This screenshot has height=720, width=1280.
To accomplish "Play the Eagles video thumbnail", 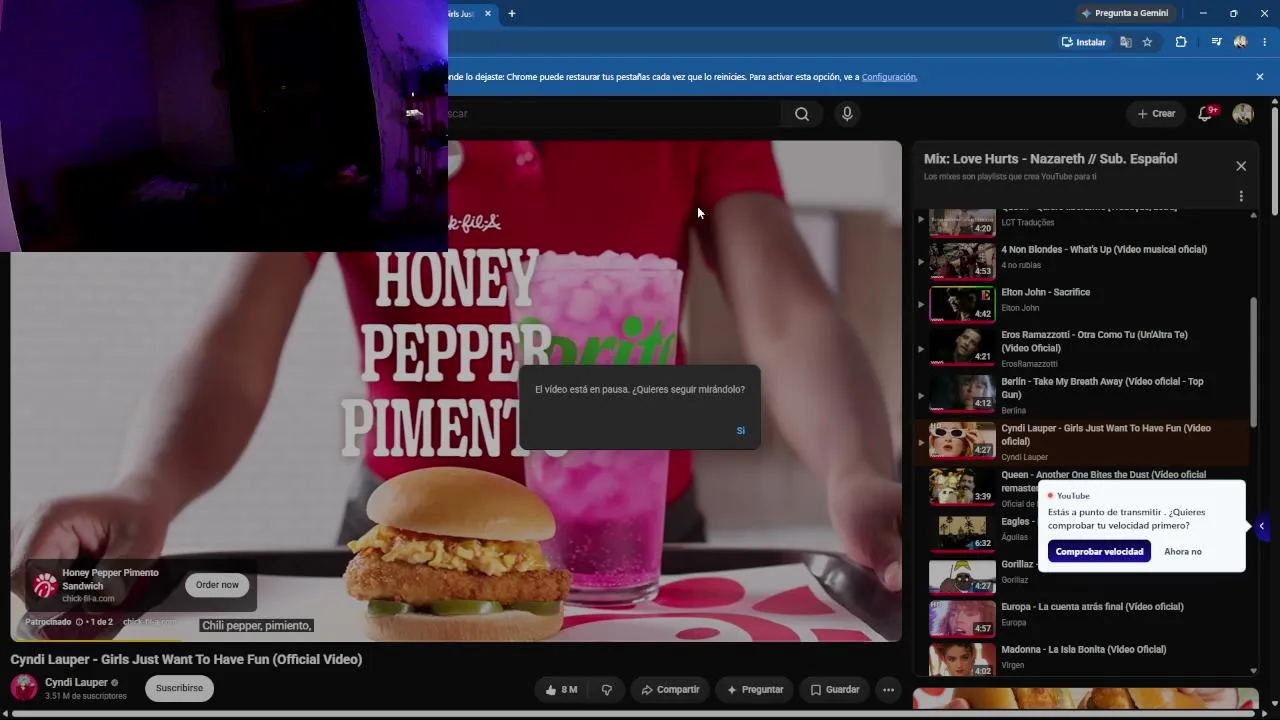I will 962,533.
